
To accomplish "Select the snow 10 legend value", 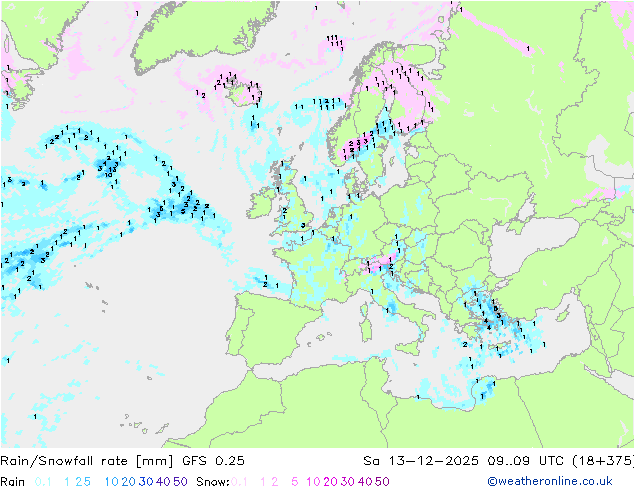I will (x=313, y=482).
